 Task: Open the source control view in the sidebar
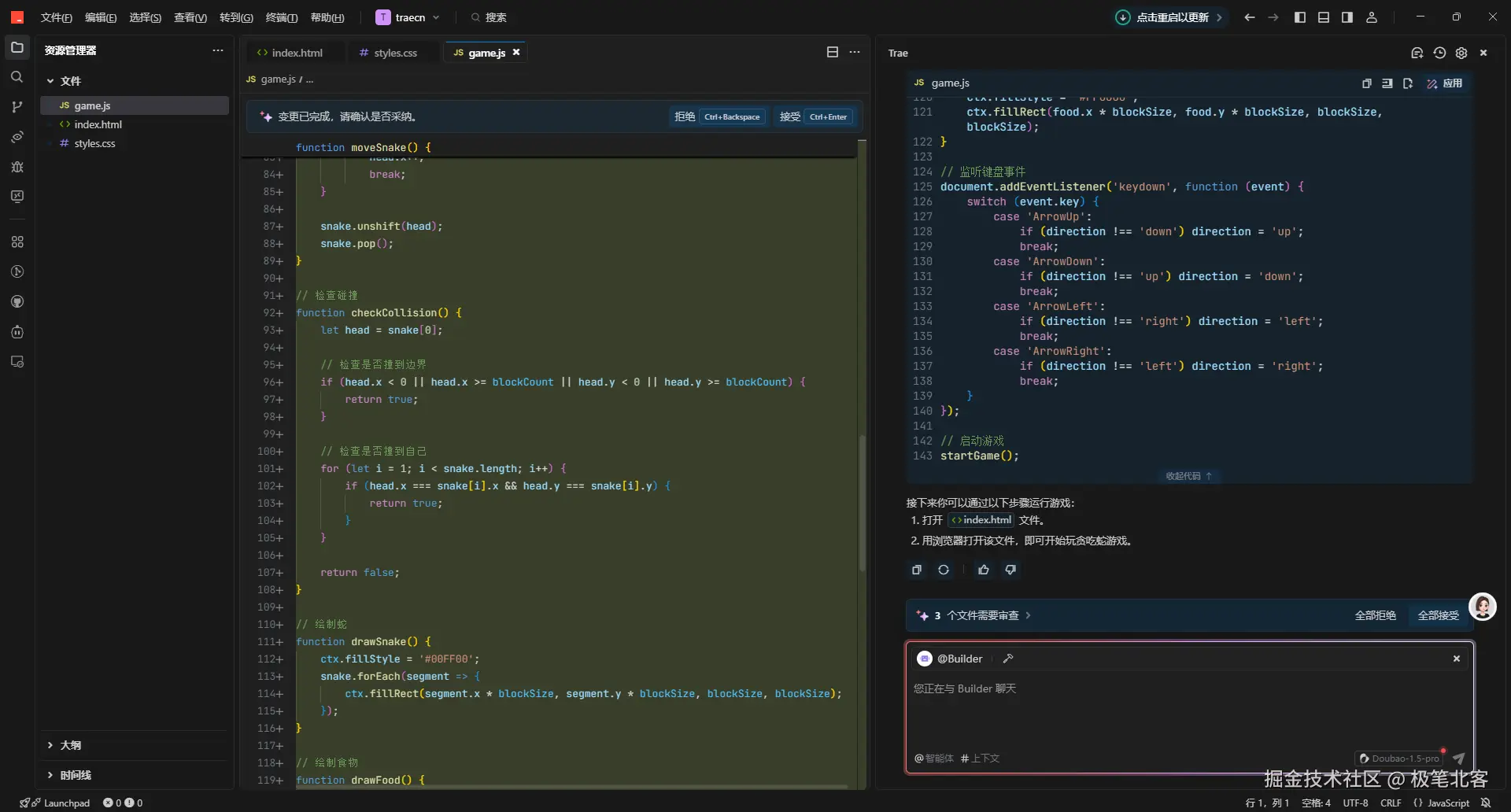[x=17, y=107]
